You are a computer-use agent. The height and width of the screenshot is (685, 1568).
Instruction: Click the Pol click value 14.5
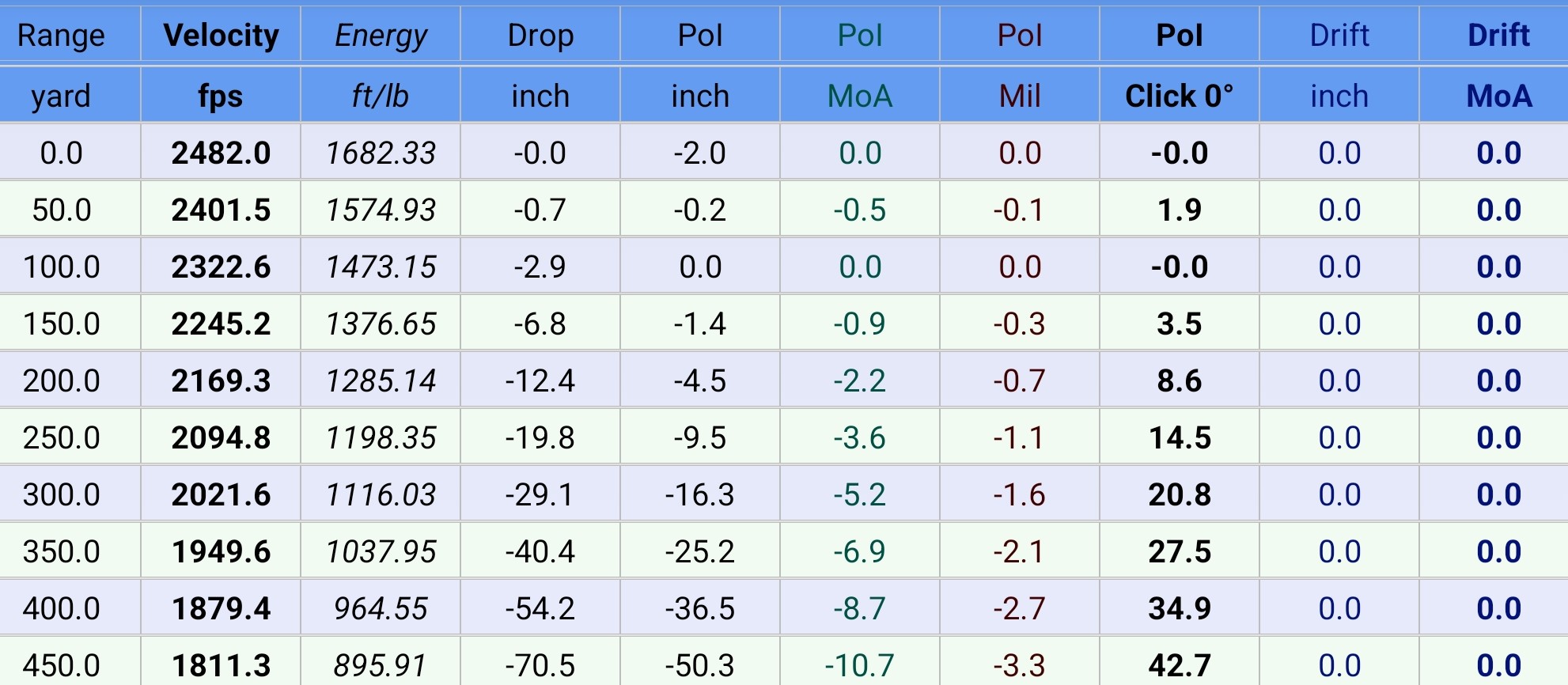[1179, 437]
